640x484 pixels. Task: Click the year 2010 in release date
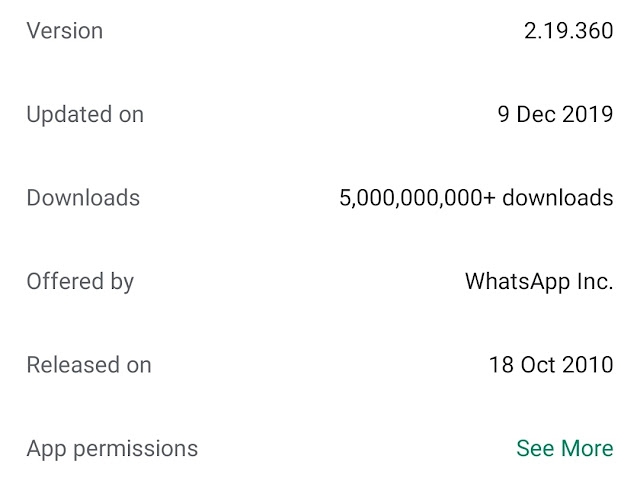pos(587,365)
